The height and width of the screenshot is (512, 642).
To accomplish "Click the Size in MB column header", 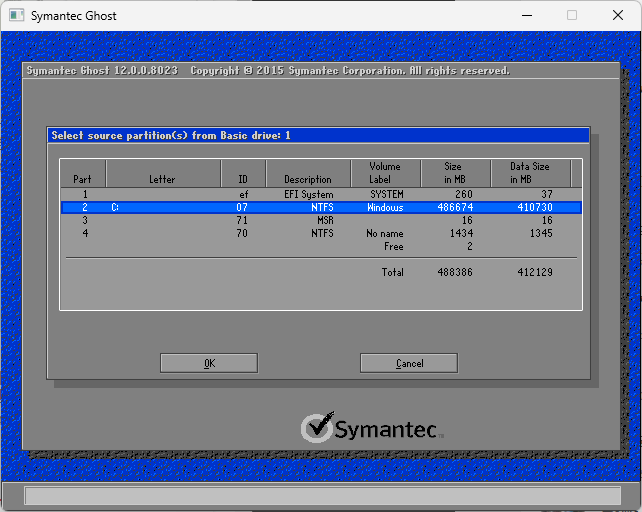I will [x=454, y=173].
